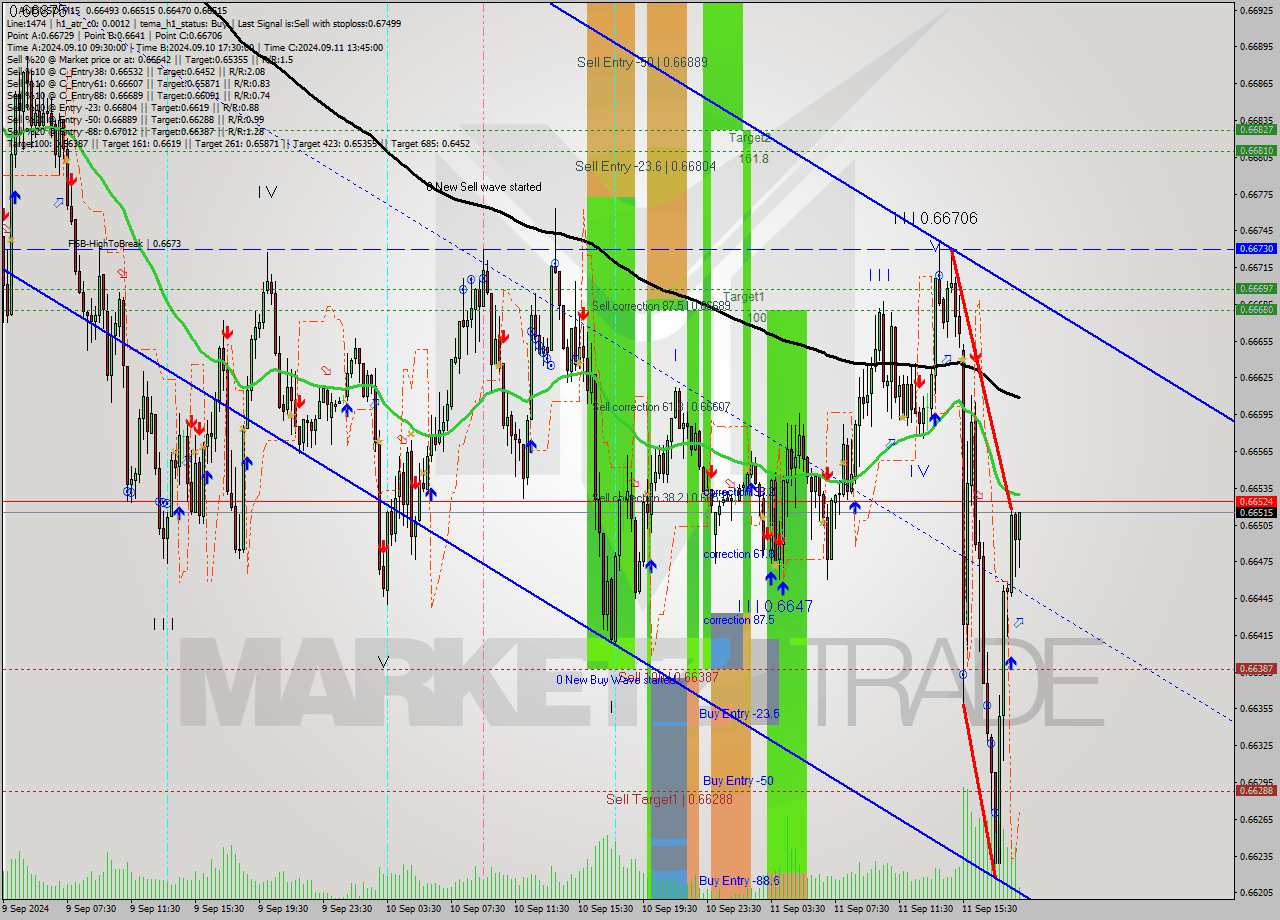
Task: Click the 0.66205 price scale value
Action: point(1256,893)
